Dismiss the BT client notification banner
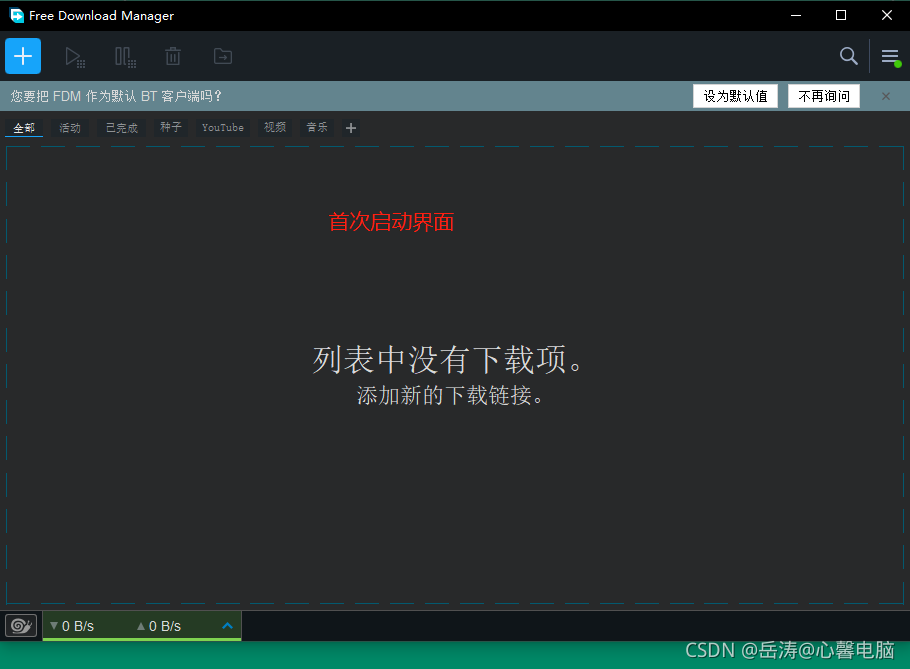 [x=885, y=96]
